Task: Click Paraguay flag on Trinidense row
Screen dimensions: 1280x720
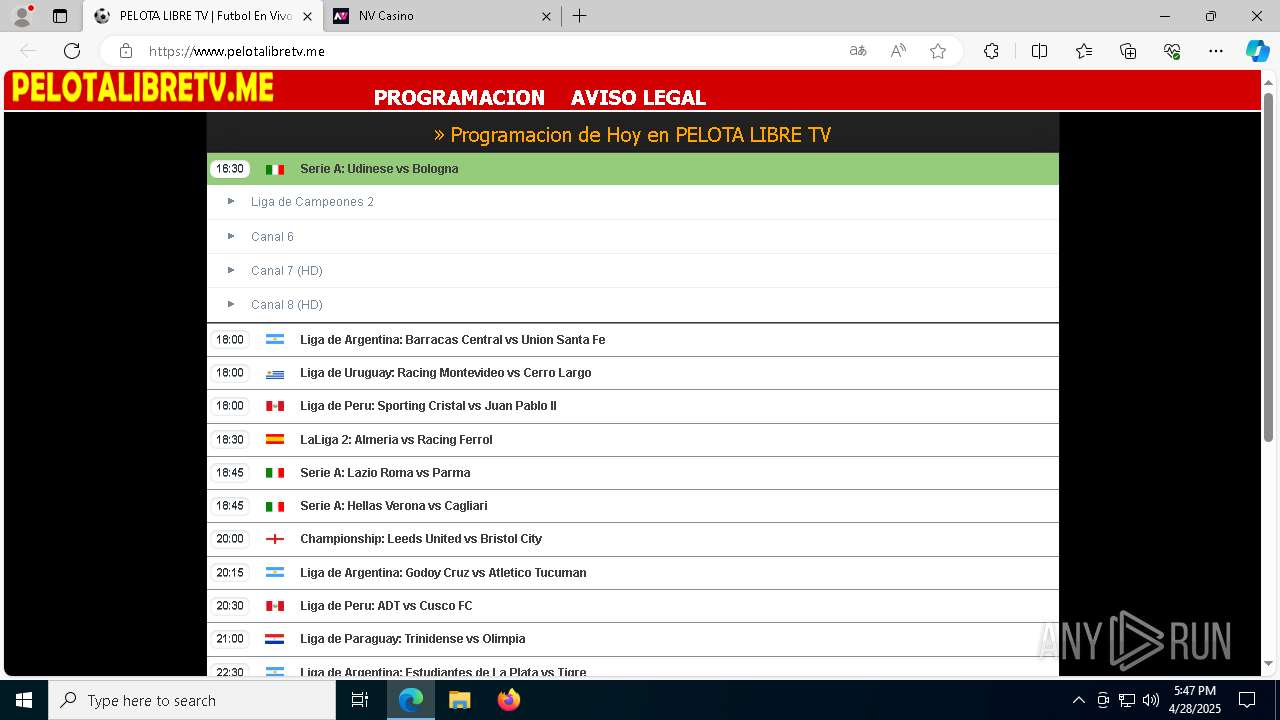Action: pyautogui.click(x=275, y=639)
